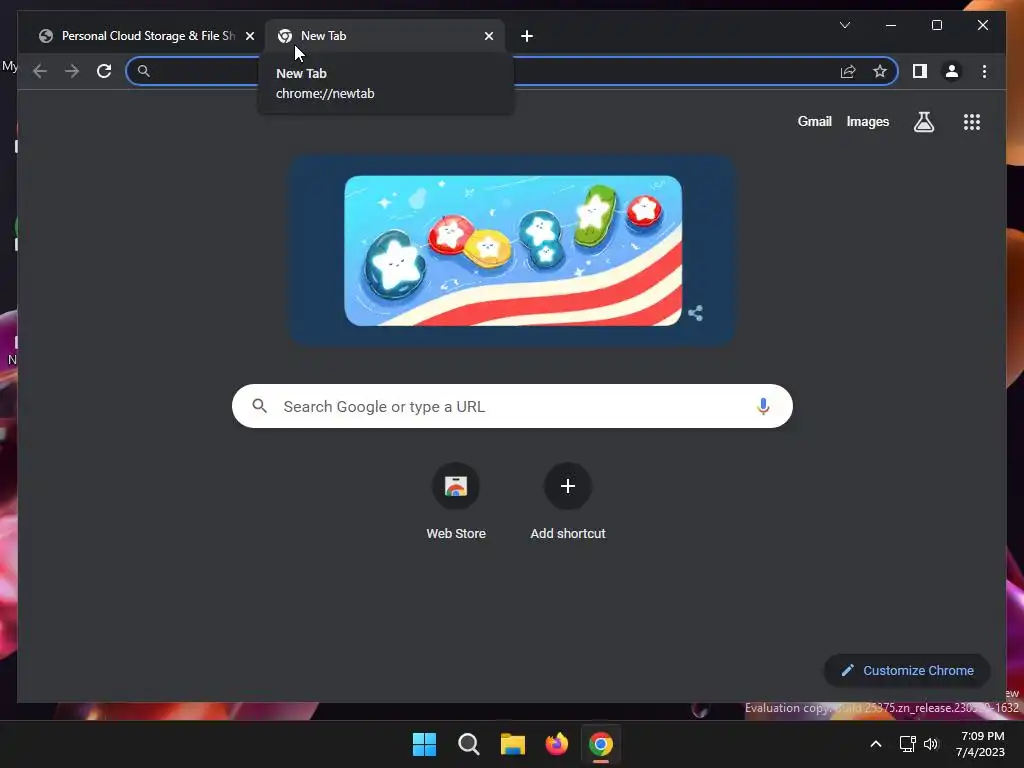Focus the Search Google or type a URL box
This screenshot has width=1024, height=768.
pos(512,406)
